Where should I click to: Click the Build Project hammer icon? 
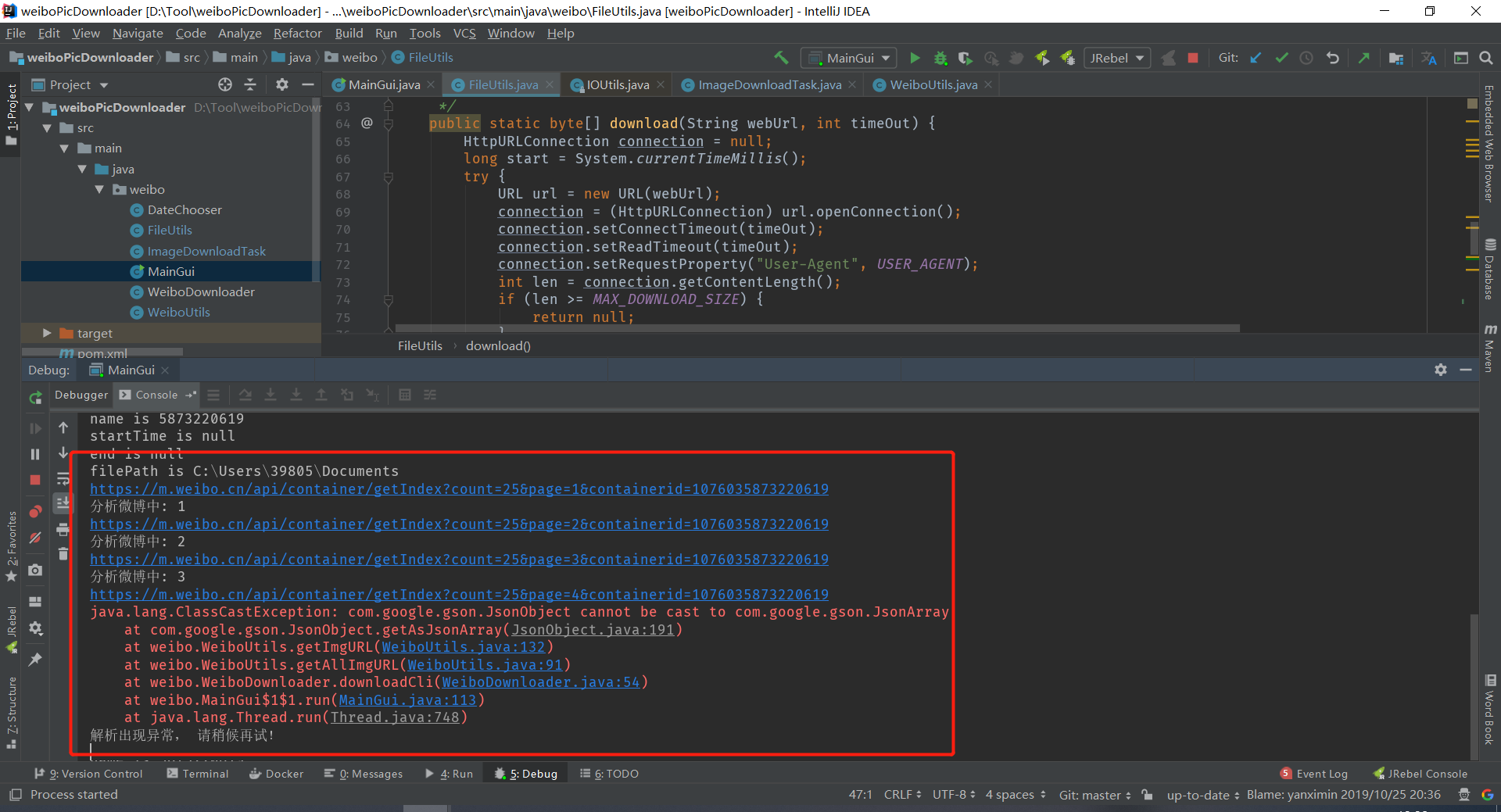click(x=781, y=58)
